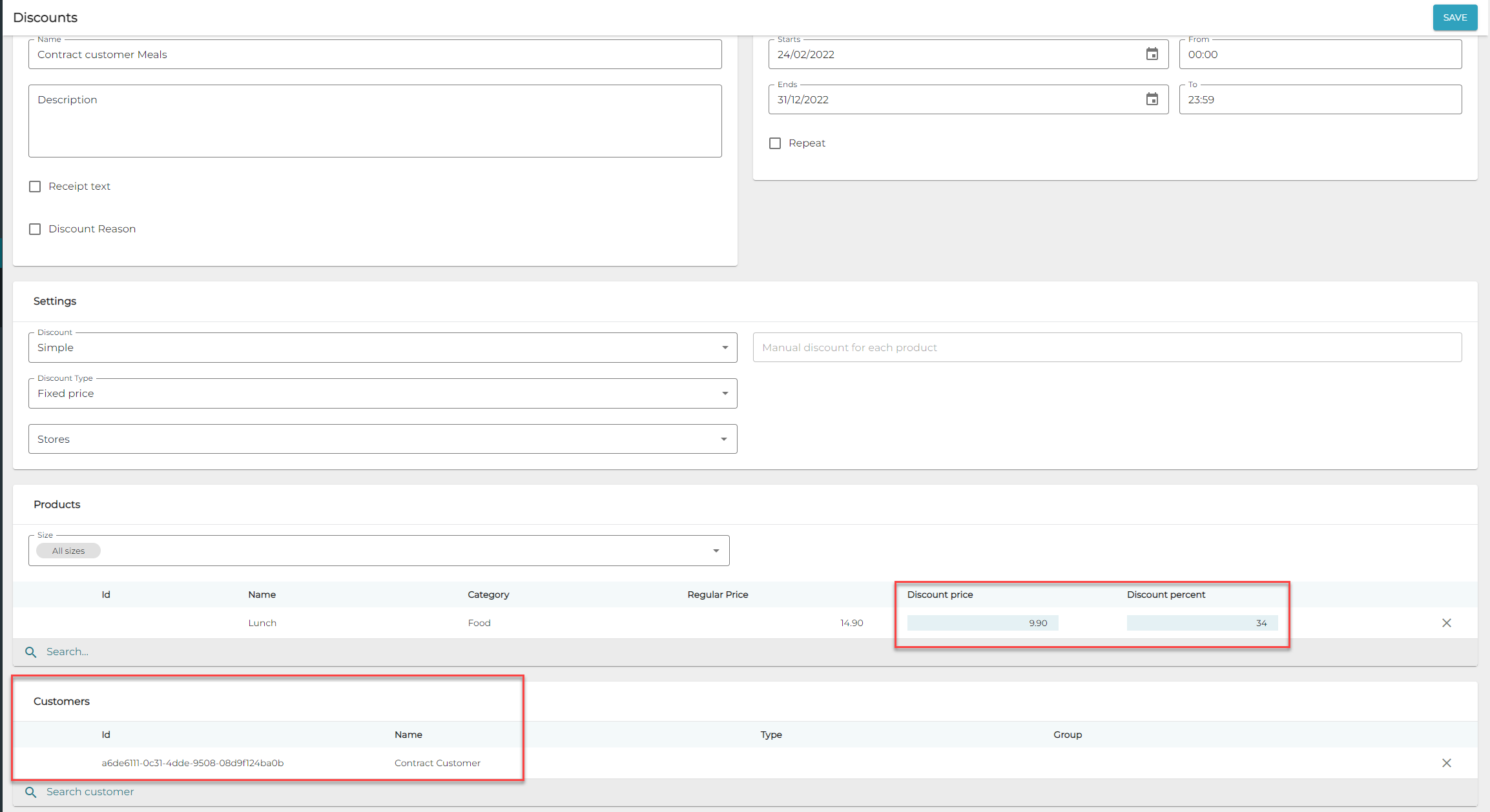Click the product search magnifier icon
Viewport: 1490px width, 812px height.
30,652
